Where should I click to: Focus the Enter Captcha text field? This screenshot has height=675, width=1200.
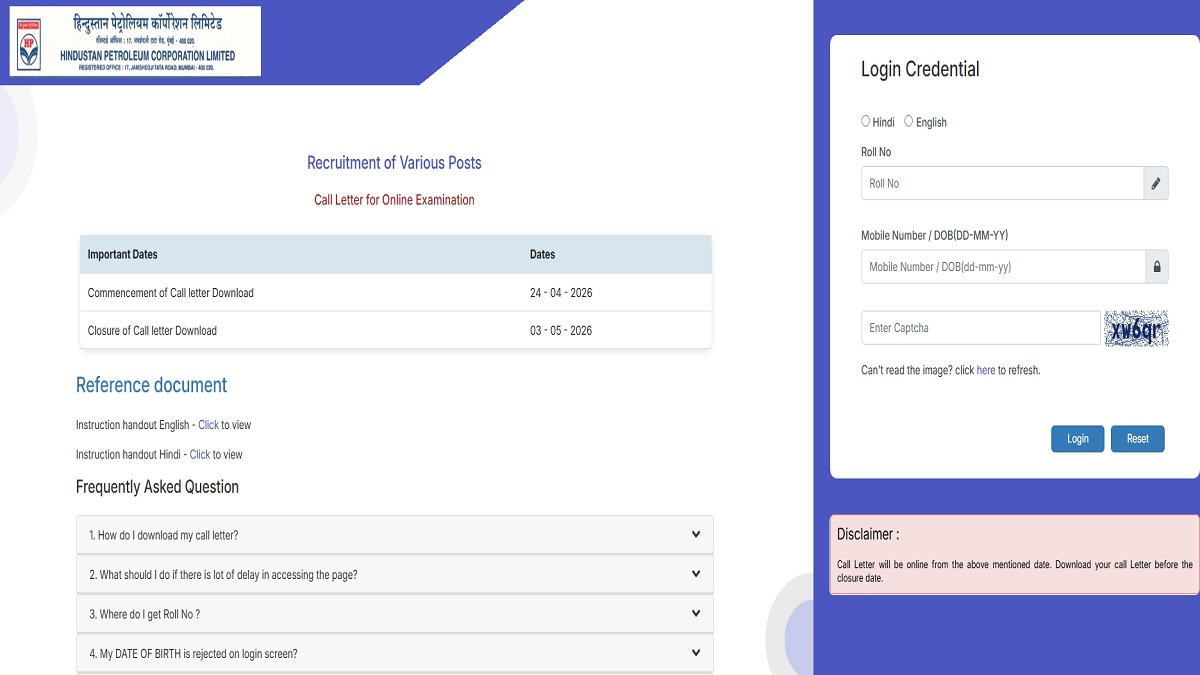(980, 328)
